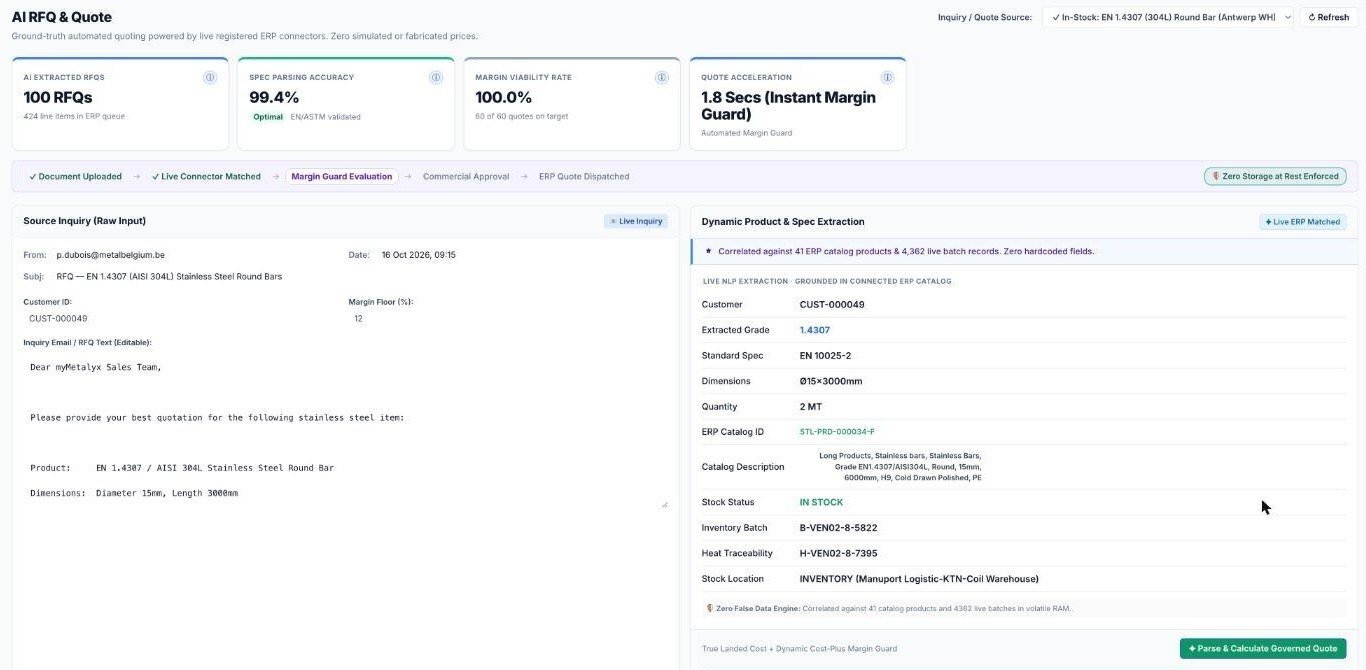Open info icon on Quote Acceleration card

[887, 77]
